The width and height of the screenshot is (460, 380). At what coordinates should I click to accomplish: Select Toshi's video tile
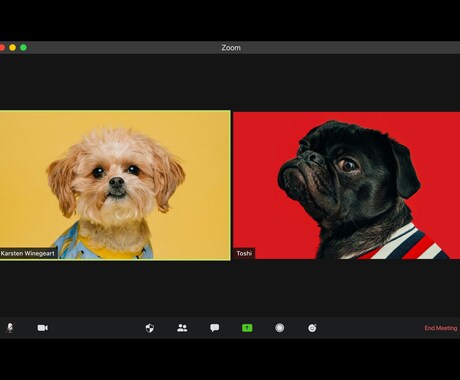(x=347, y=185)
